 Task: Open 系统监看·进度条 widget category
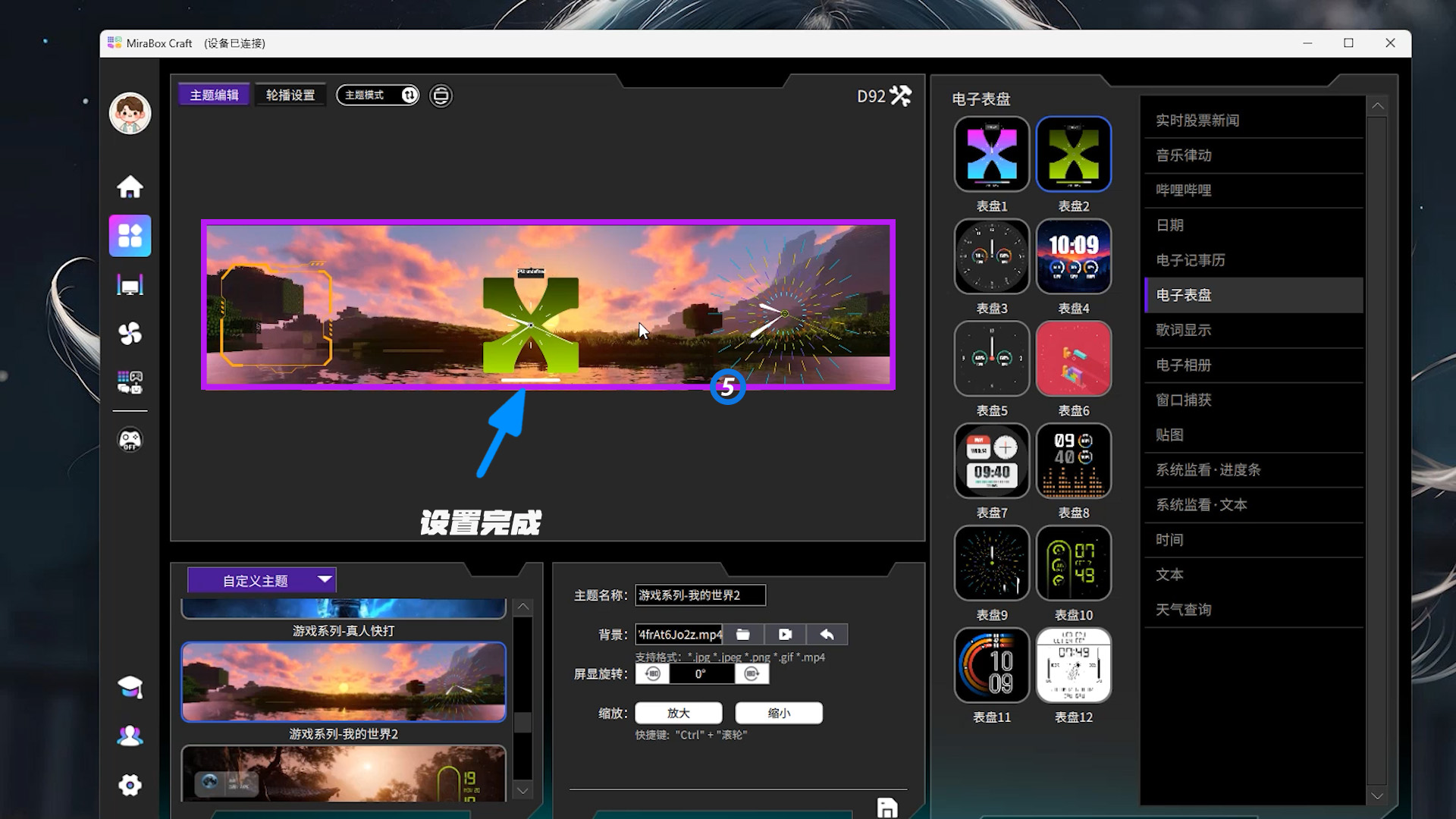tap(1254, 470)
